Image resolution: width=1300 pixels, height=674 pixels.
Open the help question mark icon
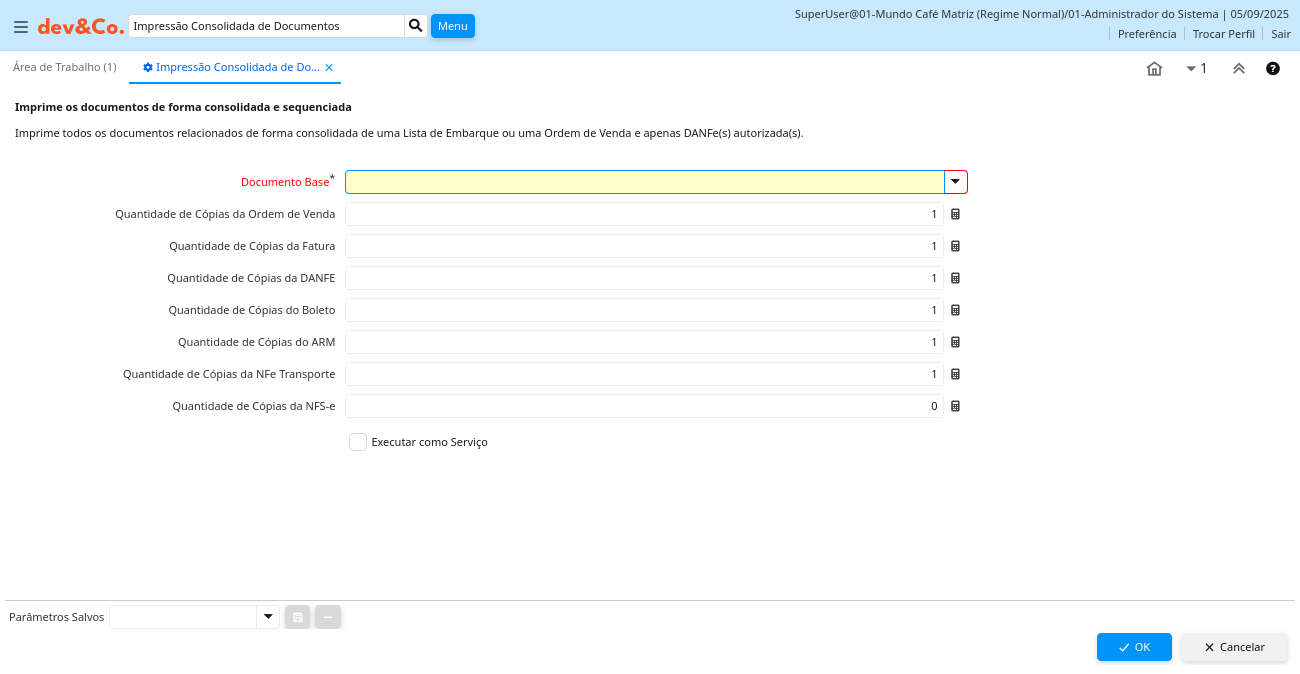[1273, 69]
